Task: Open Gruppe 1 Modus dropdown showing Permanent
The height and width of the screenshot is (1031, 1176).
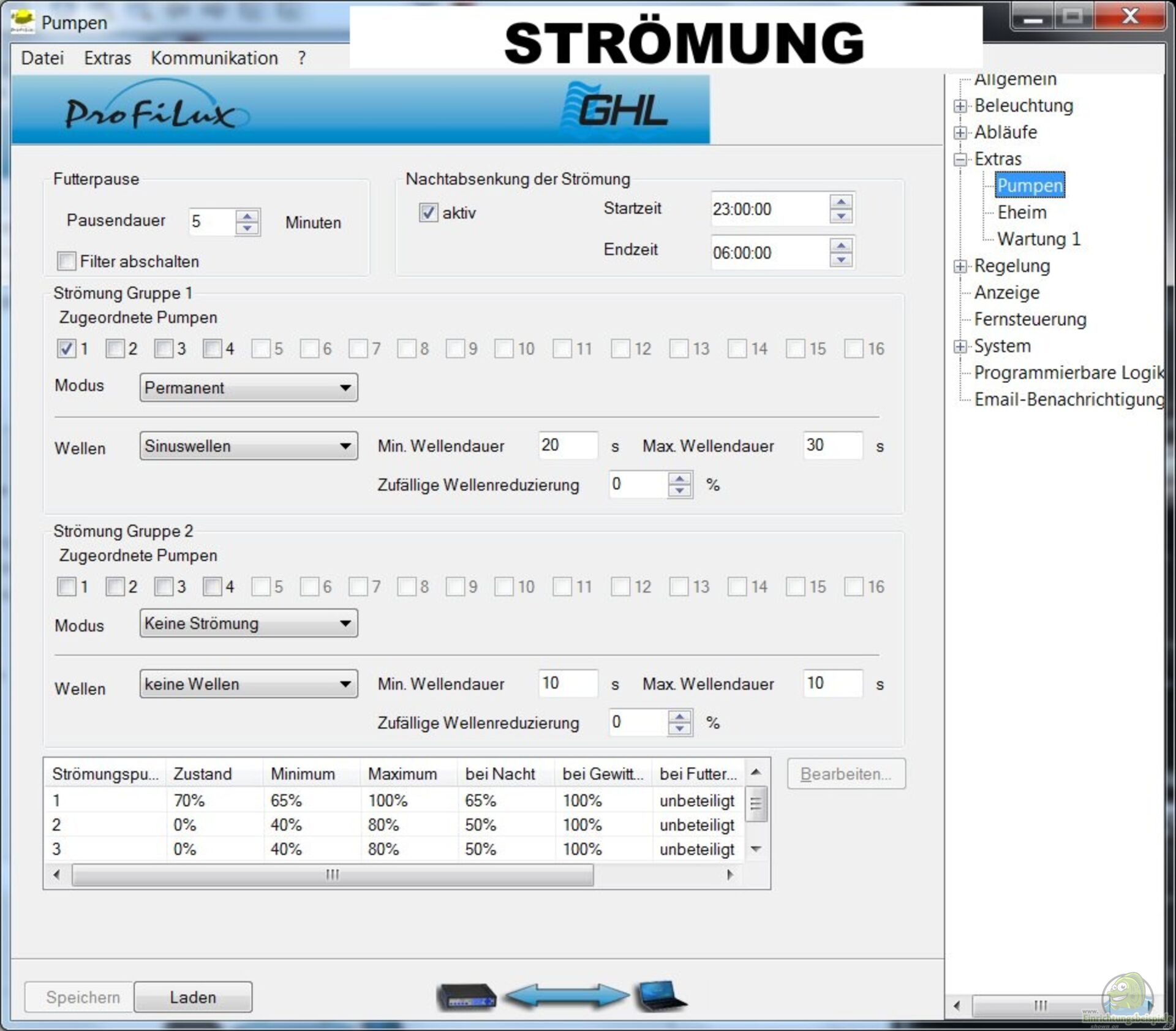Action: click(x=248, y=388)
